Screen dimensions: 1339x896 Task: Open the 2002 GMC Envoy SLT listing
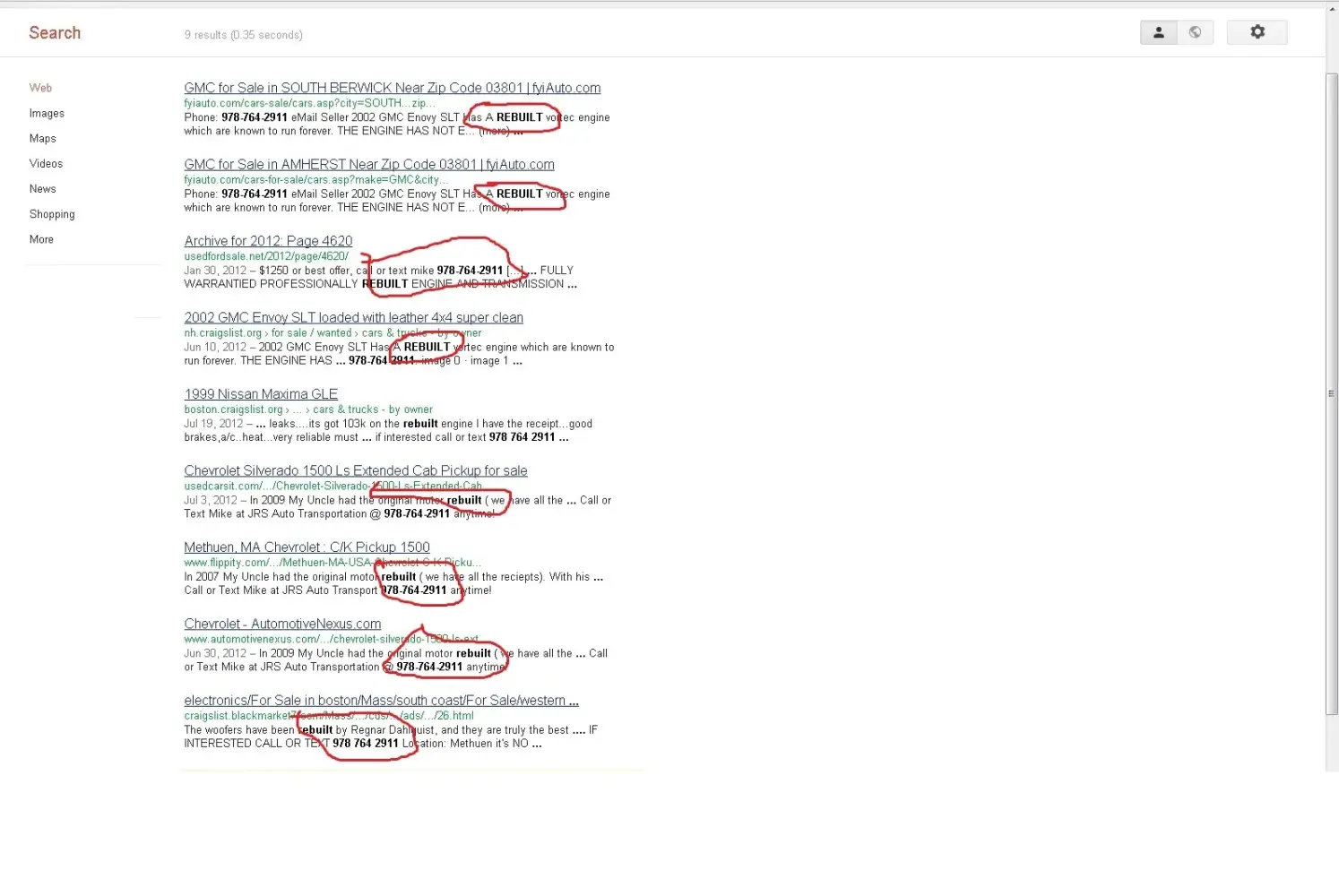(x=353, y=318)
